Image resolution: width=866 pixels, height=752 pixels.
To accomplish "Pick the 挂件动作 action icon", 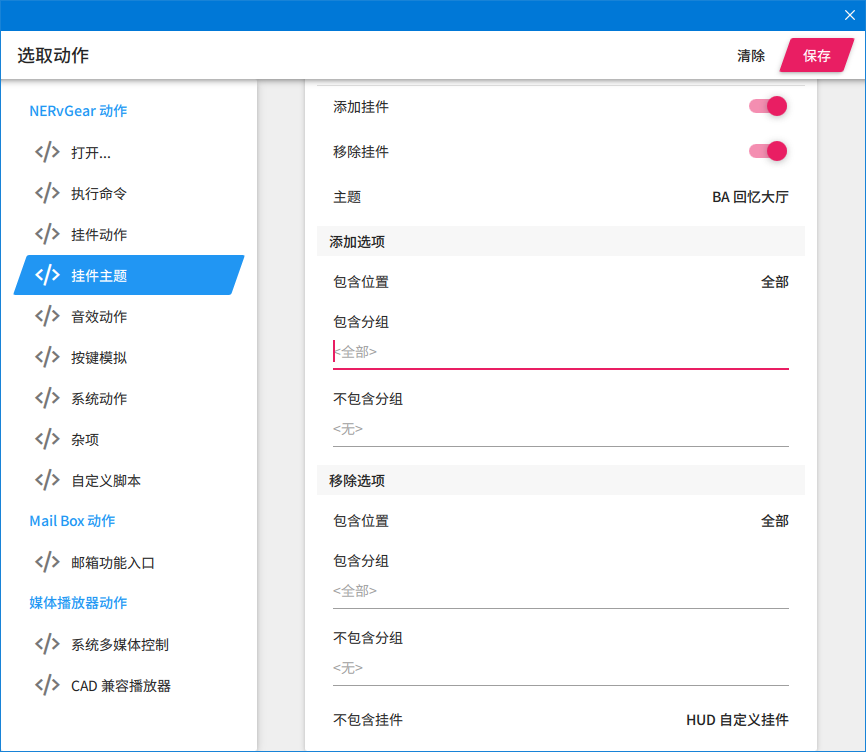I will [47, 234].
